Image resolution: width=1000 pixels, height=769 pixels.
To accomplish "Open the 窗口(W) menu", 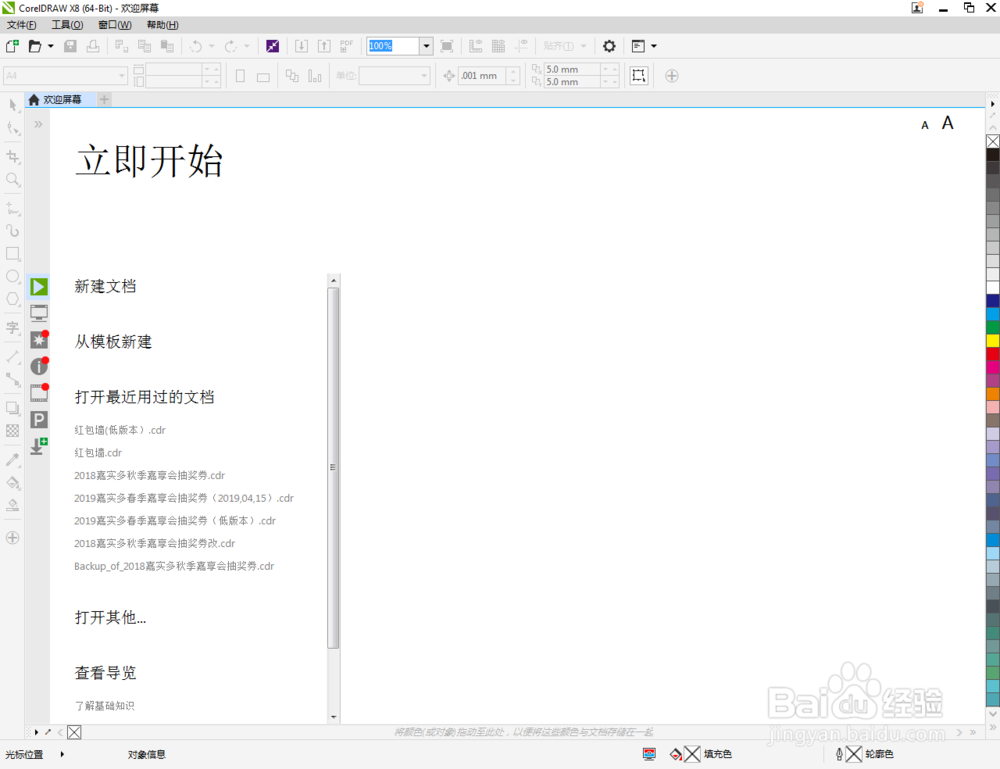I will click(x=115, y=25).
